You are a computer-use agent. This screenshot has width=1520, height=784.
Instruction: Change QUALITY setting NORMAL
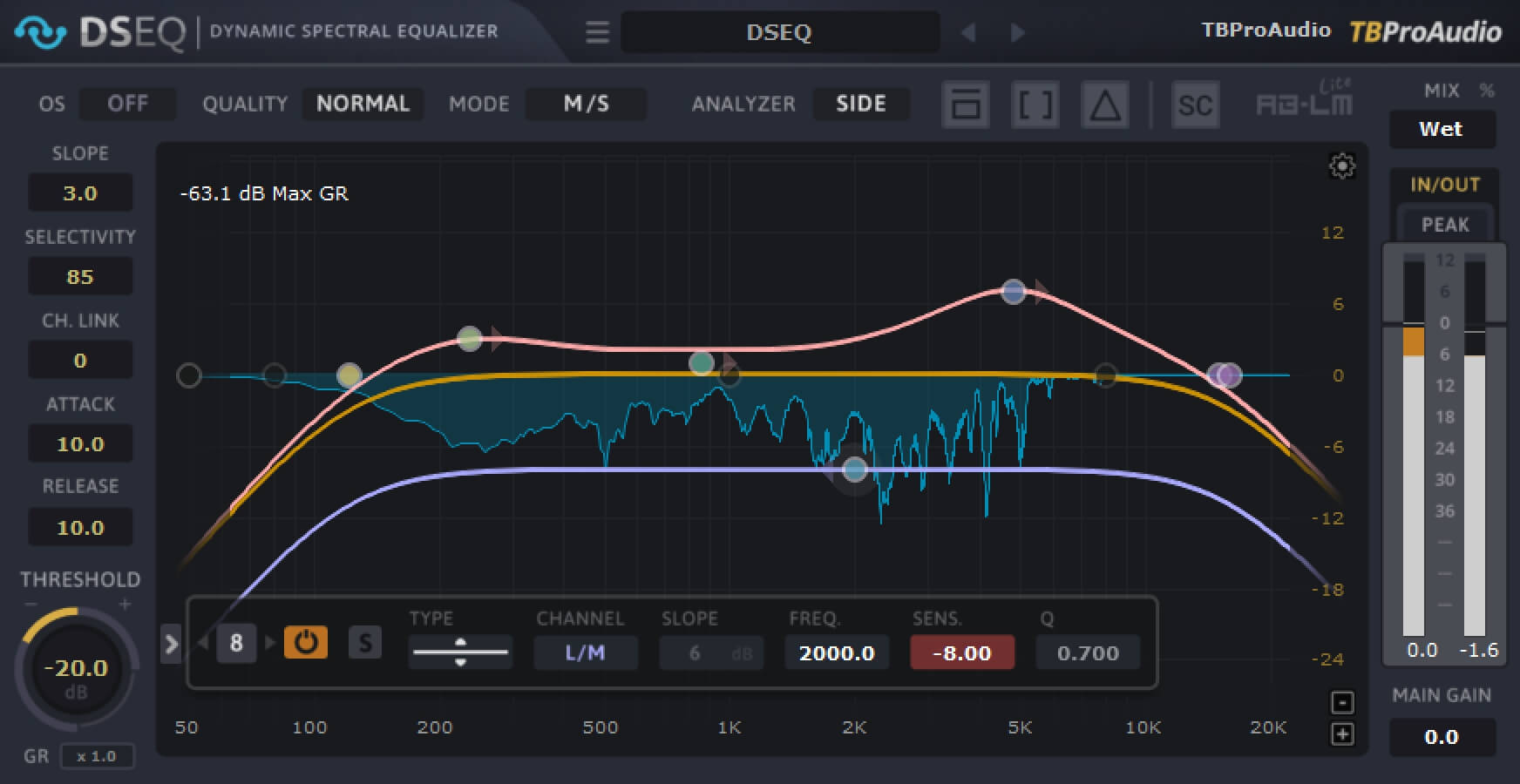click(363, 104)
